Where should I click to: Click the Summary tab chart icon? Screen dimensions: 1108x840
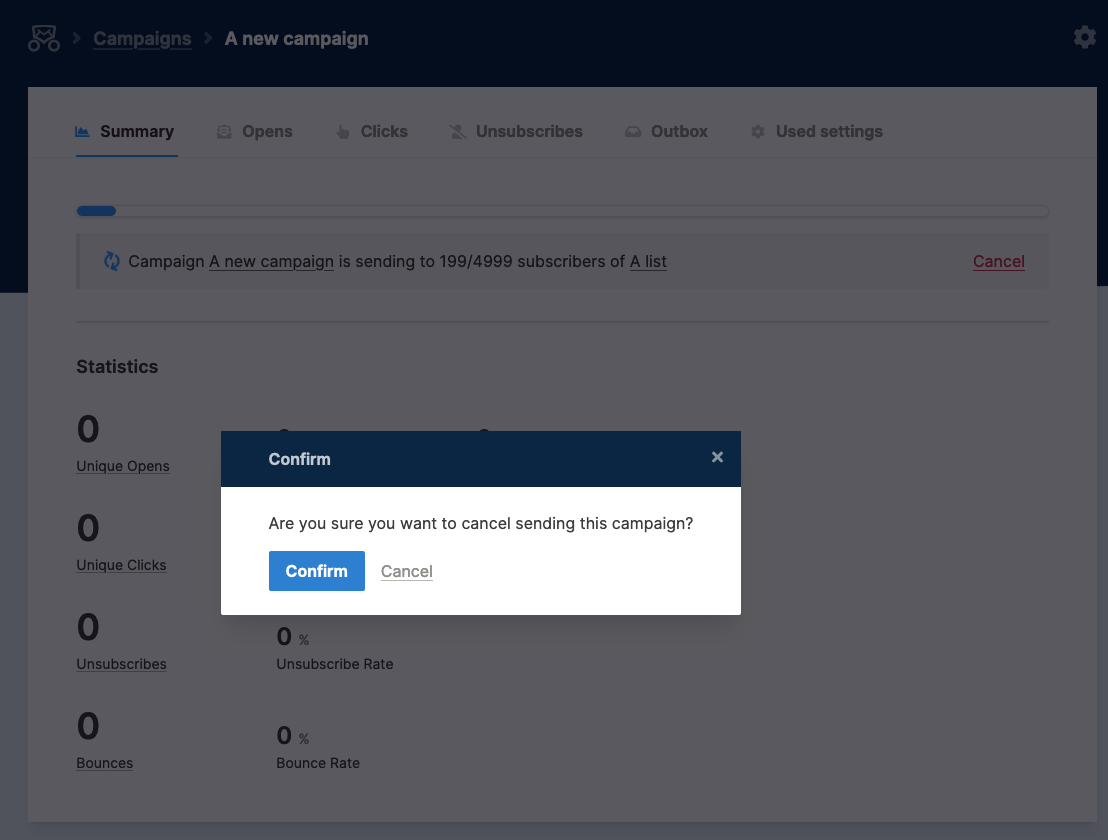83,131
